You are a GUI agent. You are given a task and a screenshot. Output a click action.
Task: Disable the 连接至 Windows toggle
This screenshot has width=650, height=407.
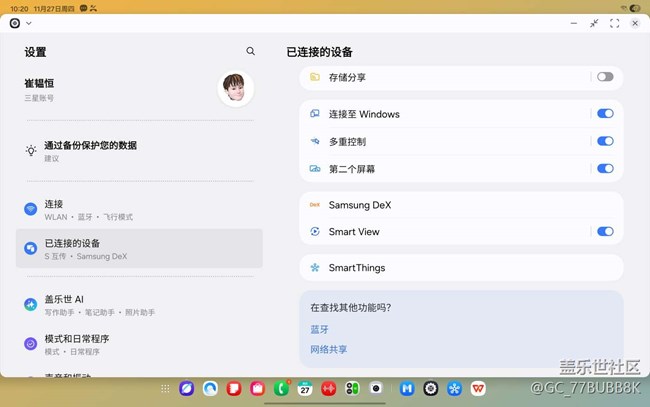point(604,114)
